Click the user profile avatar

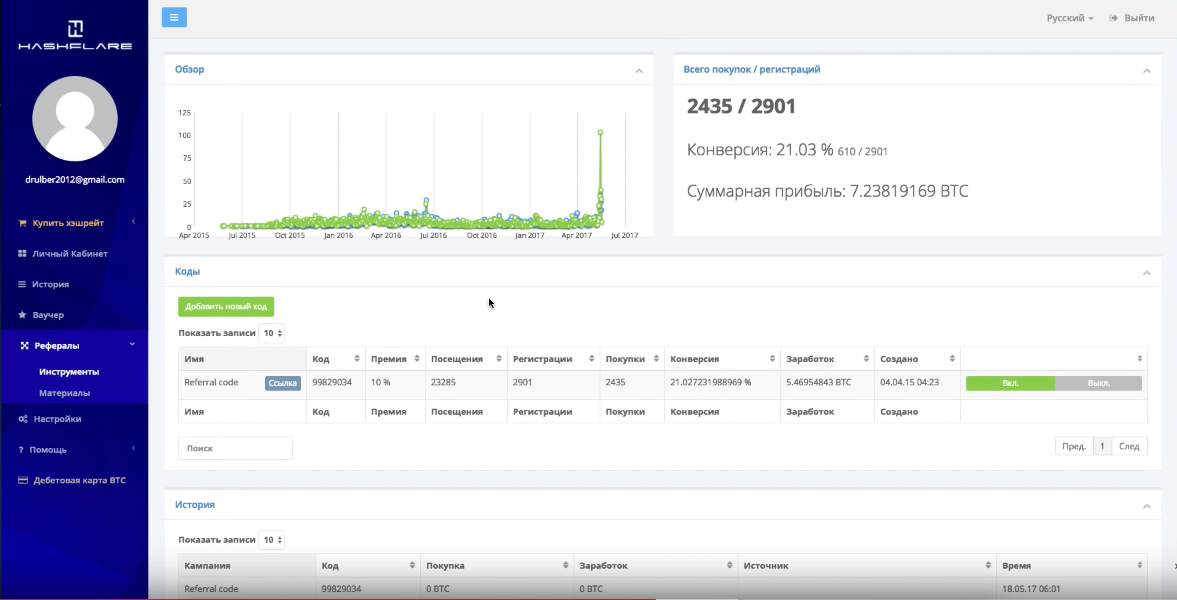point(75,118)
